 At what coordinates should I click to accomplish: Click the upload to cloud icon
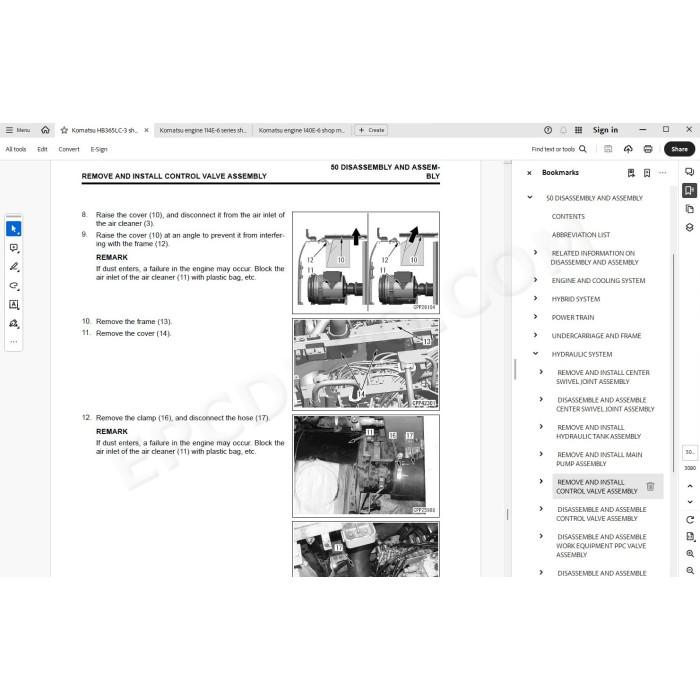628,149
